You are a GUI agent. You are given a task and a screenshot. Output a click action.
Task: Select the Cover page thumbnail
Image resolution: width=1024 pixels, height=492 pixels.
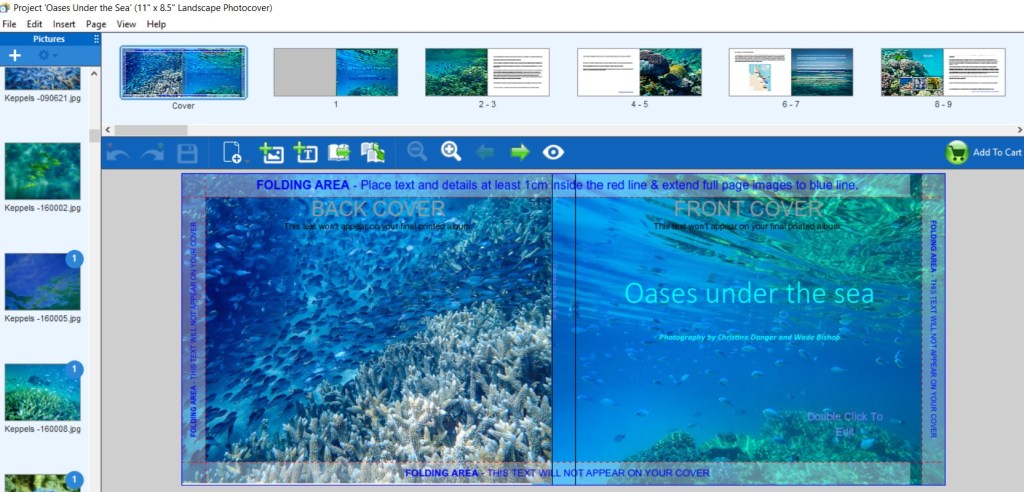[x=183, y=72]
